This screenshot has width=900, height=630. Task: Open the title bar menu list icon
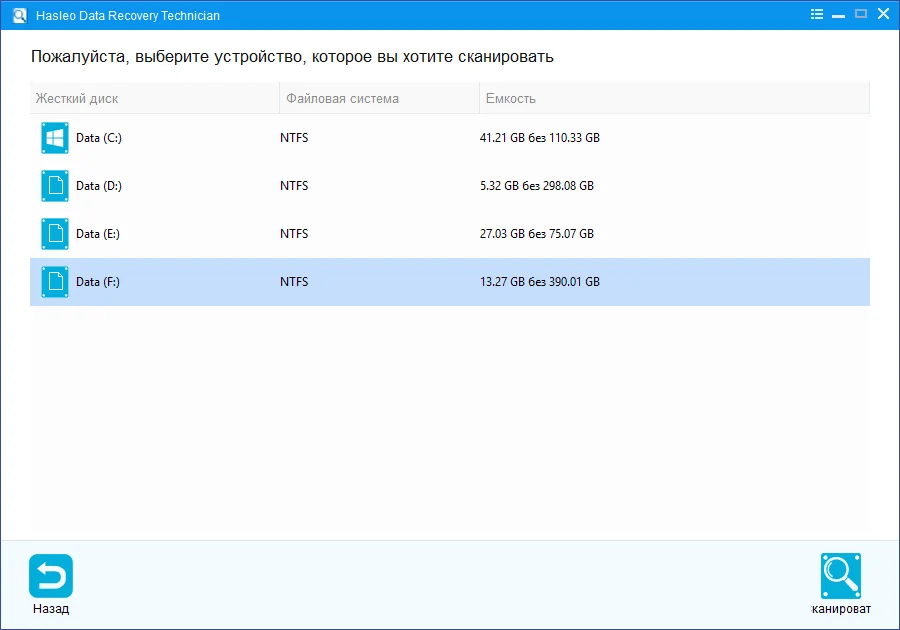coord(818,15)
